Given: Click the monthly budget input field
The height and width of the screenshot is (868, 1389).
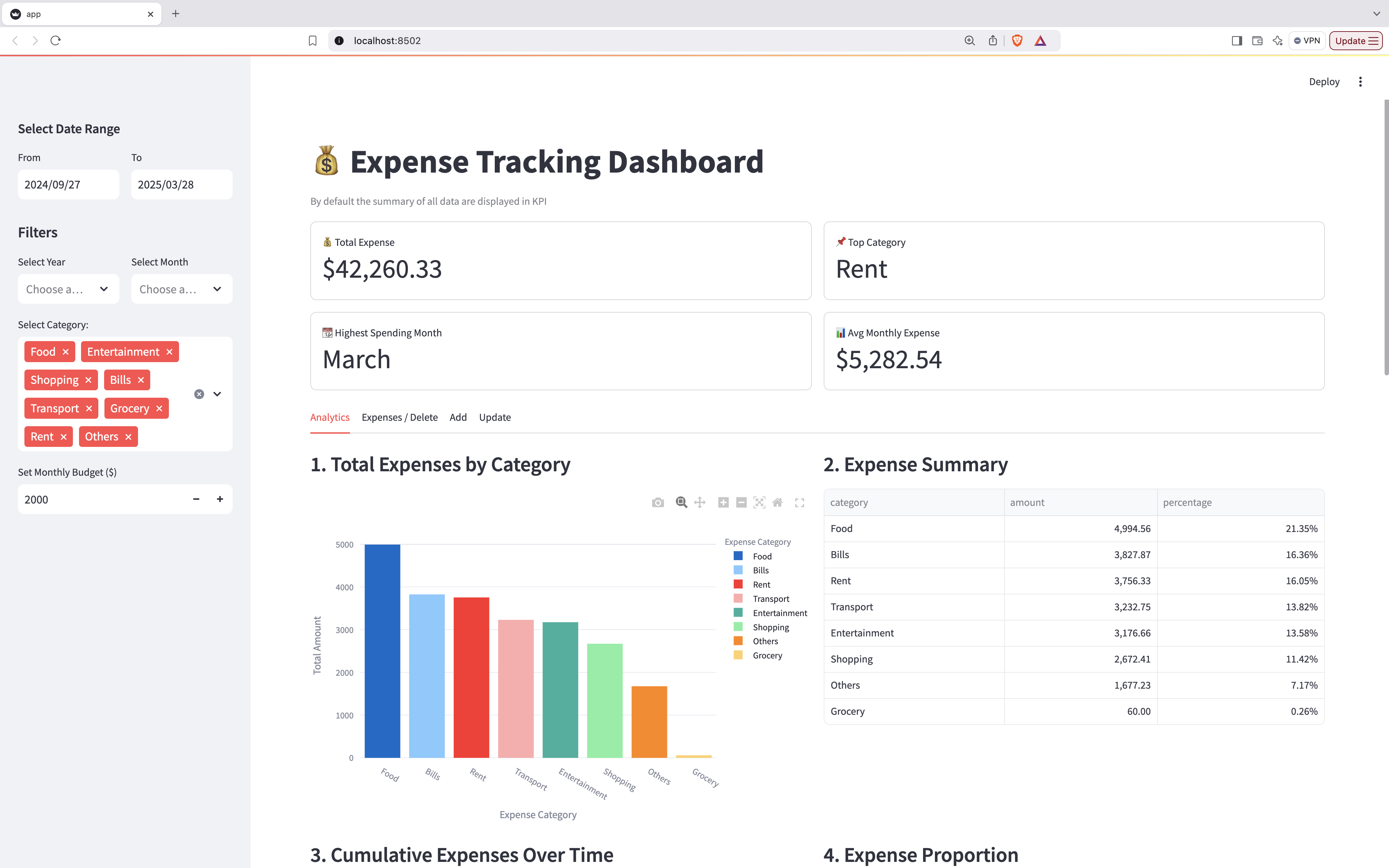Looking at the screenshot, I should coord(101,499).
